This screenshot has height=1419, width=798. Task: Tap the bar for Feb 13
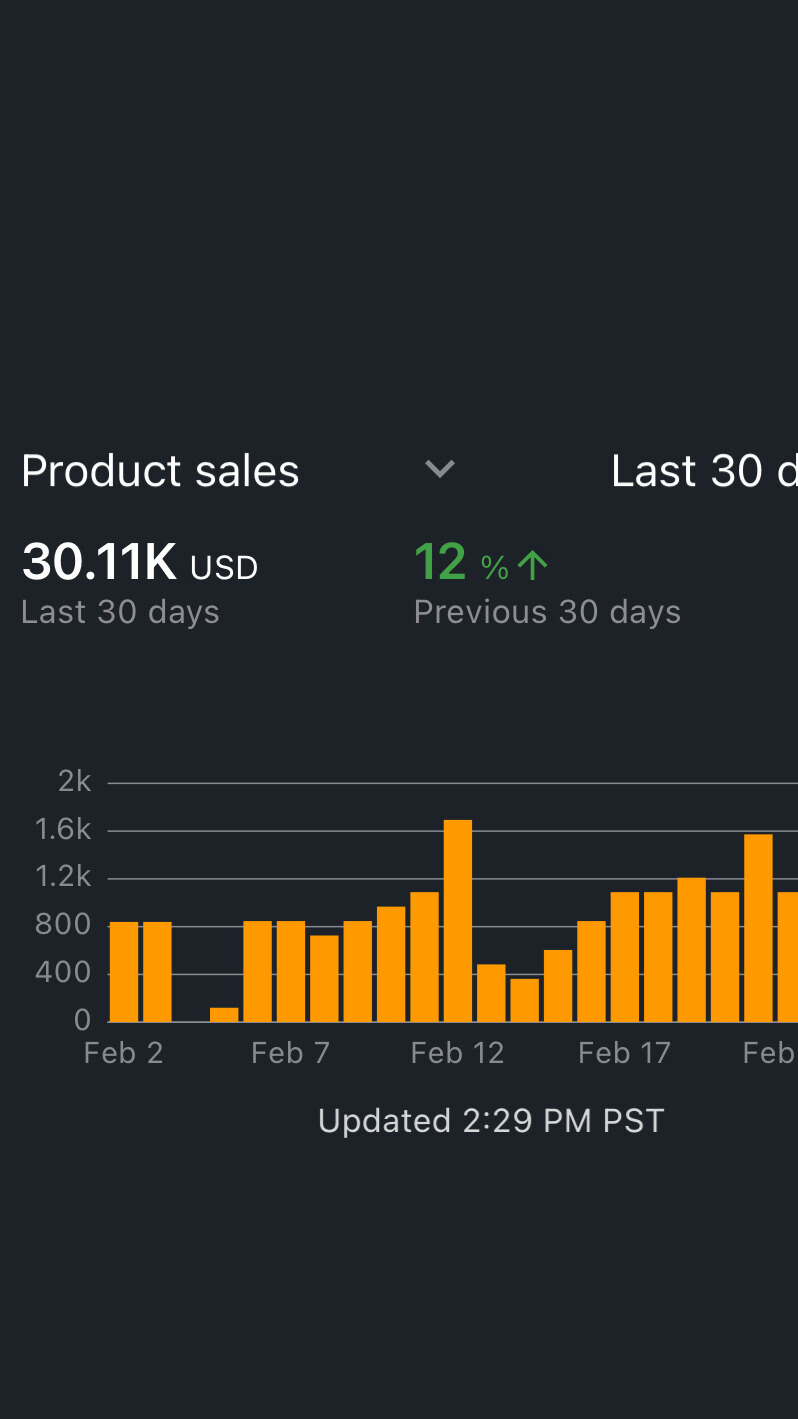[x=491, y=993]
